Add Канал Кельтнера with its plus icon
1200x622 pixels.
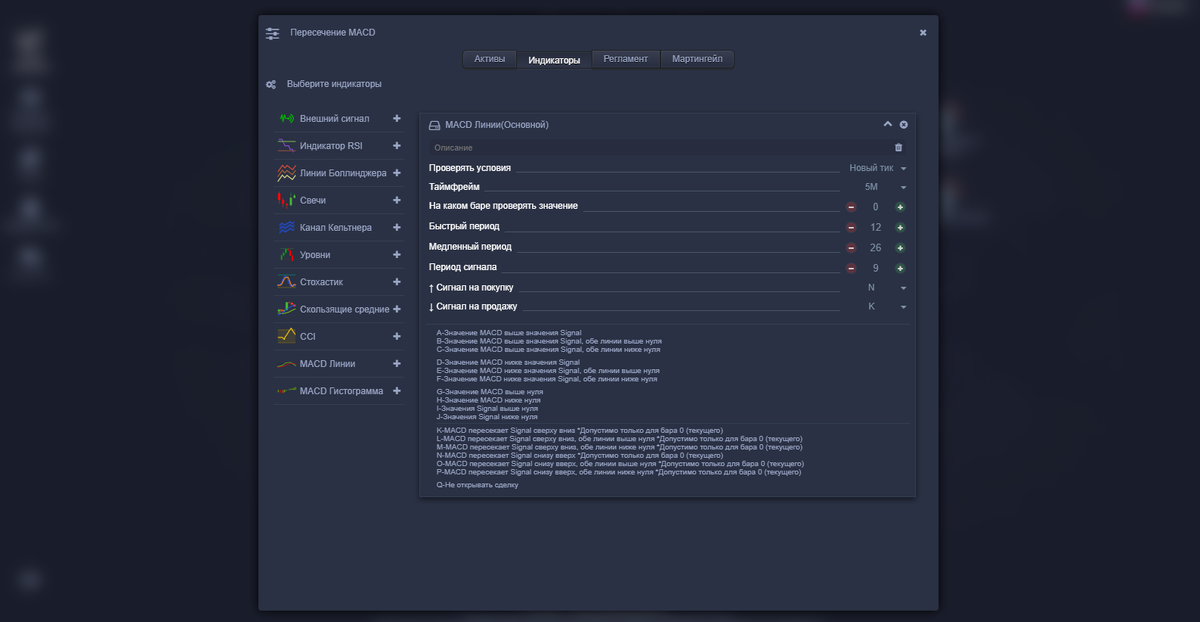pyautogui.click(x=397, y=227)
